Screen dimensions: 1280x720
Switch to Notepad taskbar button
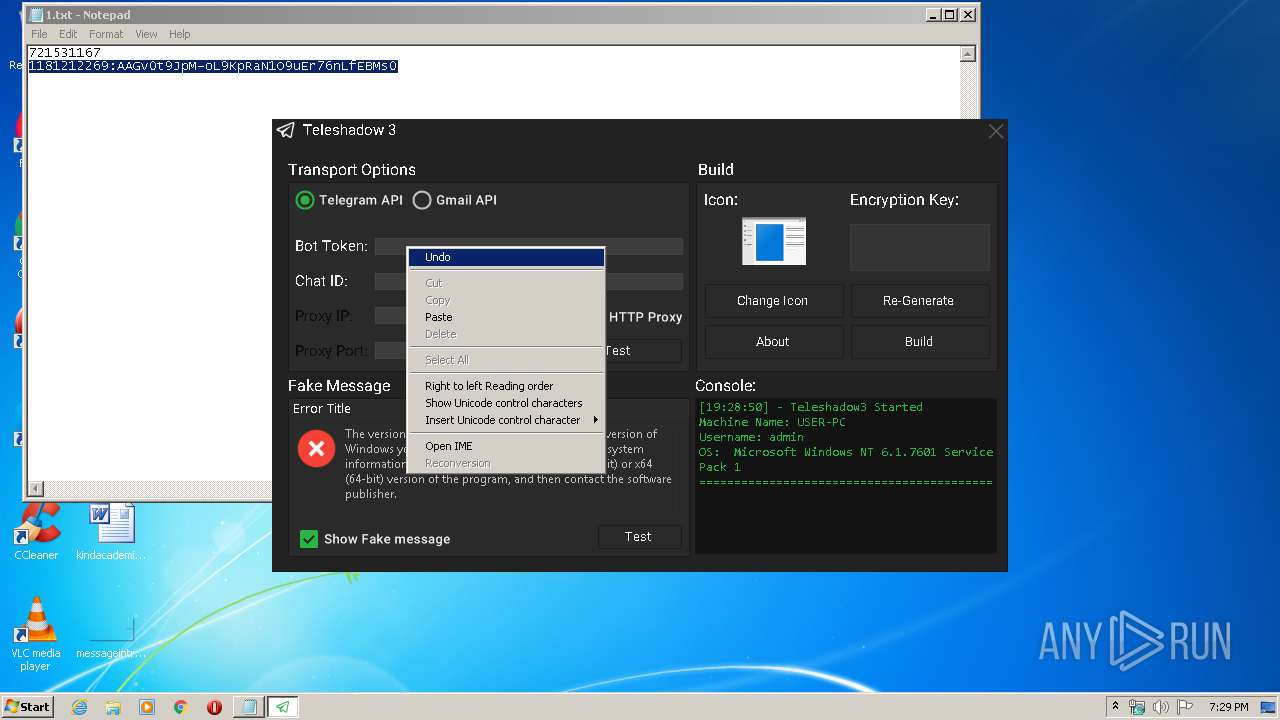tap(248, 707)
